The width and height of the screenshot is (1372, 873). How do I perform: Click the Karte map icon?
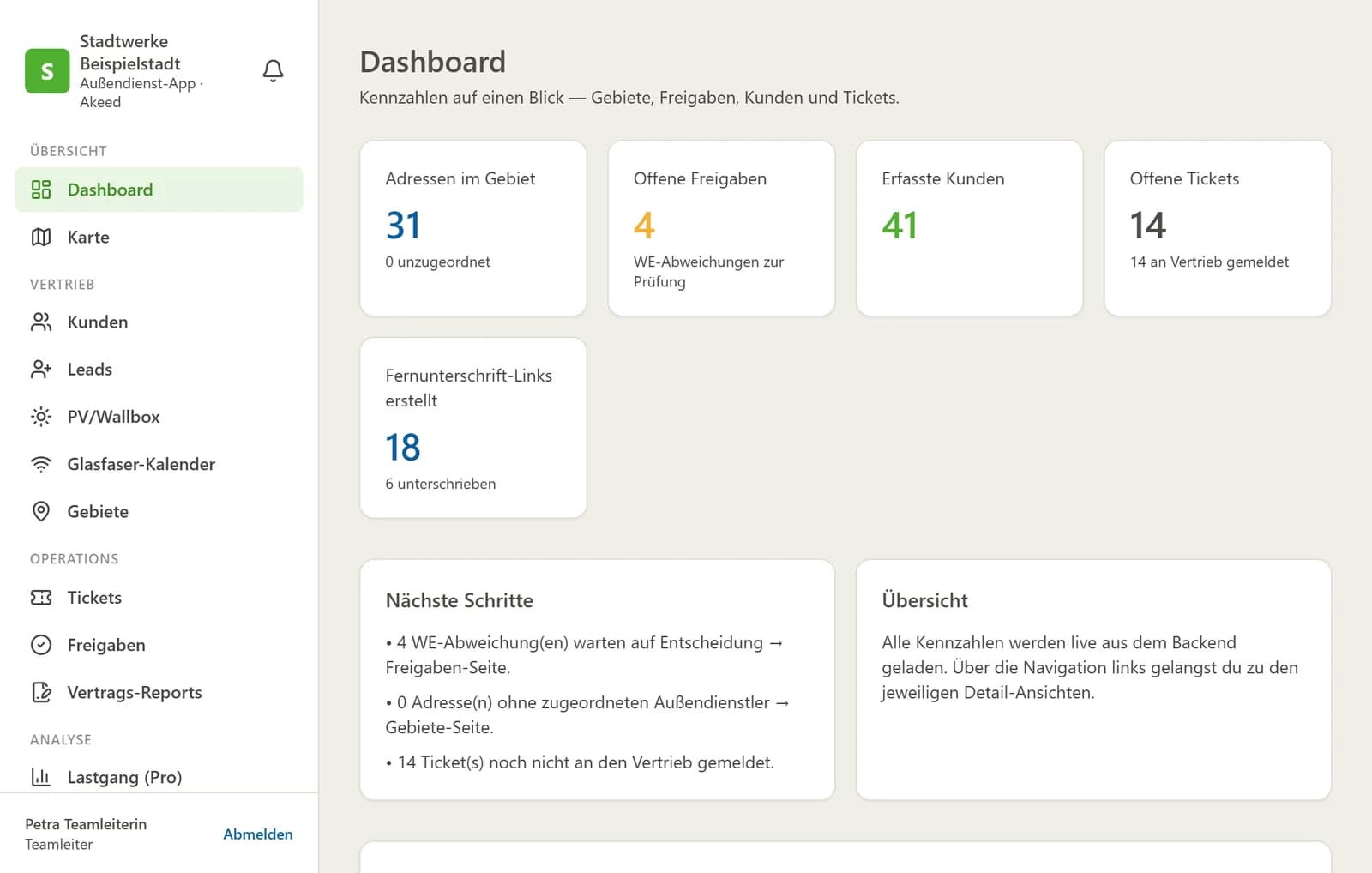pyautogui.click(x=41, y=237)
